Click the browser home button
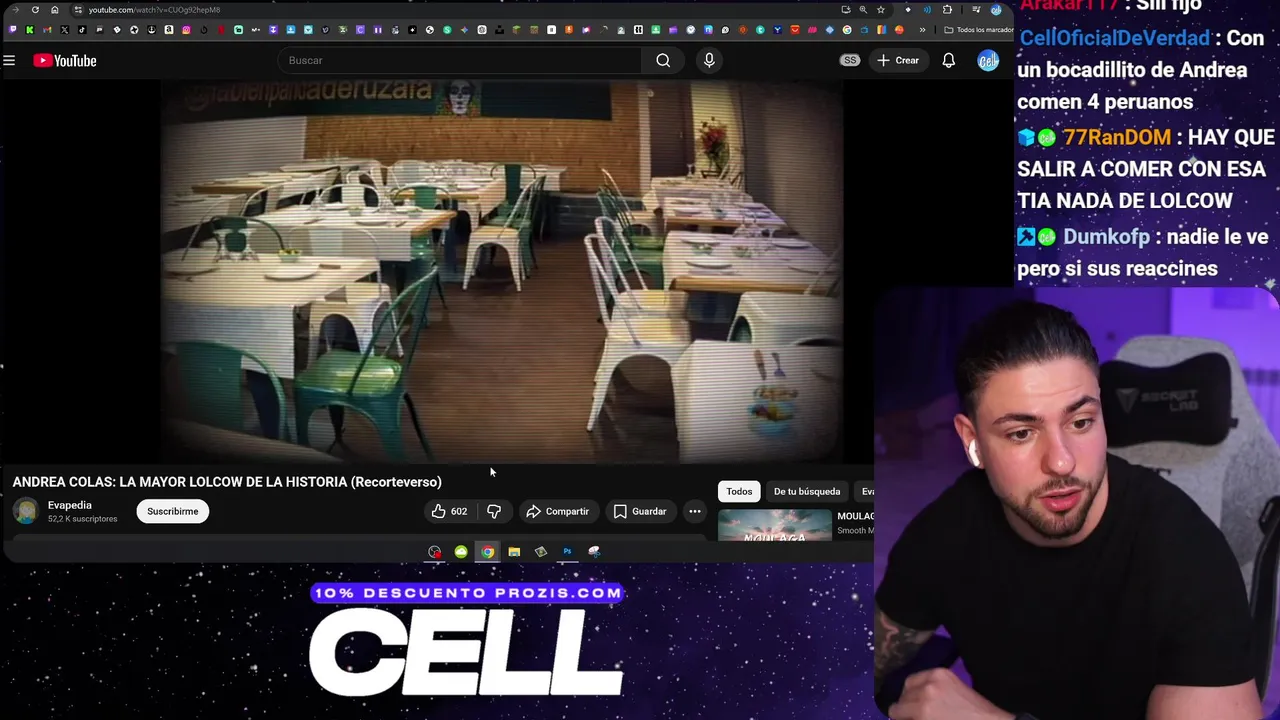The image size is (1280, 720). (x=55, y=10)
